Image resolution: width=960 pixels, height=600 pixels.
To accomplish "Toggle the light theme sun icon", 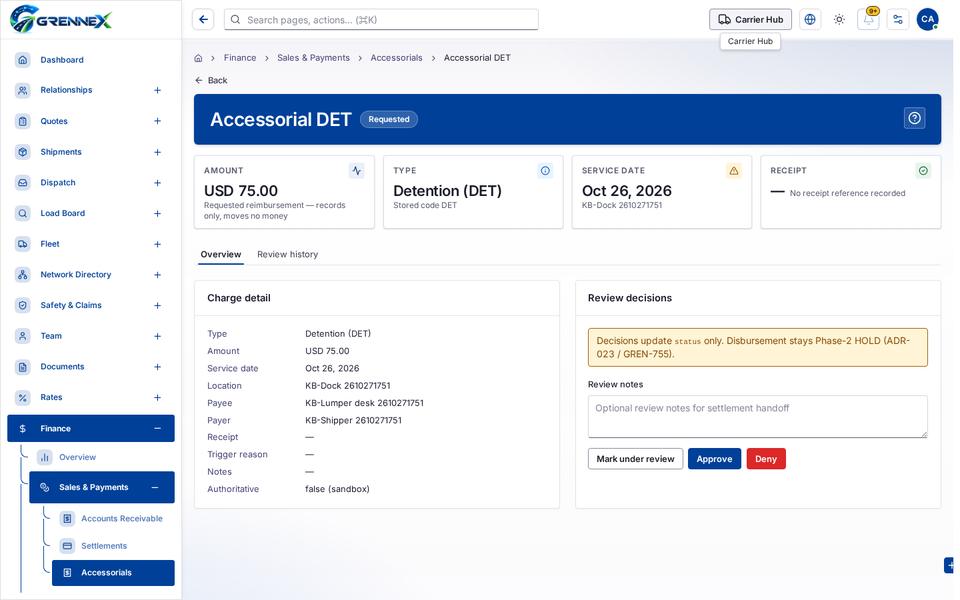I will coord(839,20).
